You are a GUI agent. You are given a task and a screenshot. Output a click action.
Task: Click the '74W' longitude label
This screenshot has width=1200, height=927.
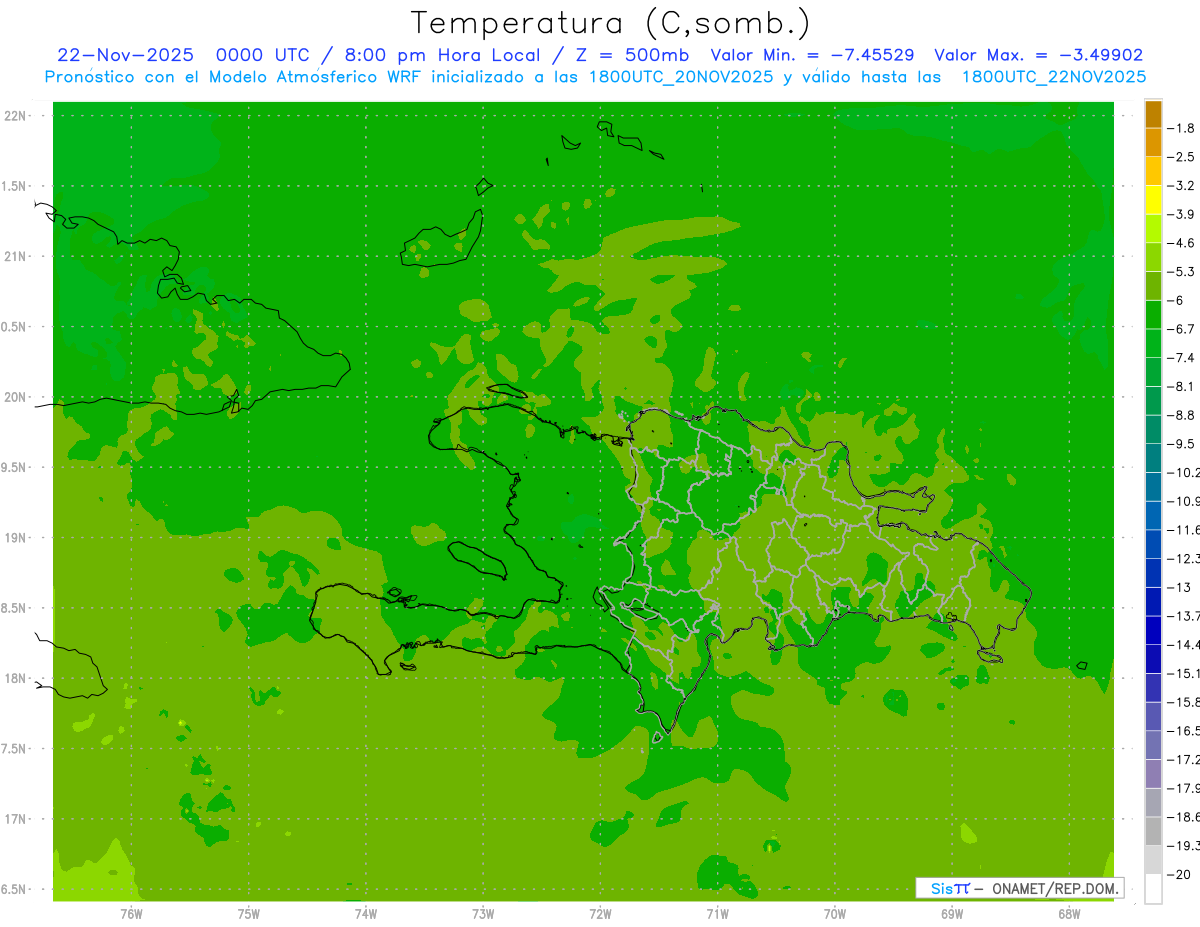366,913
